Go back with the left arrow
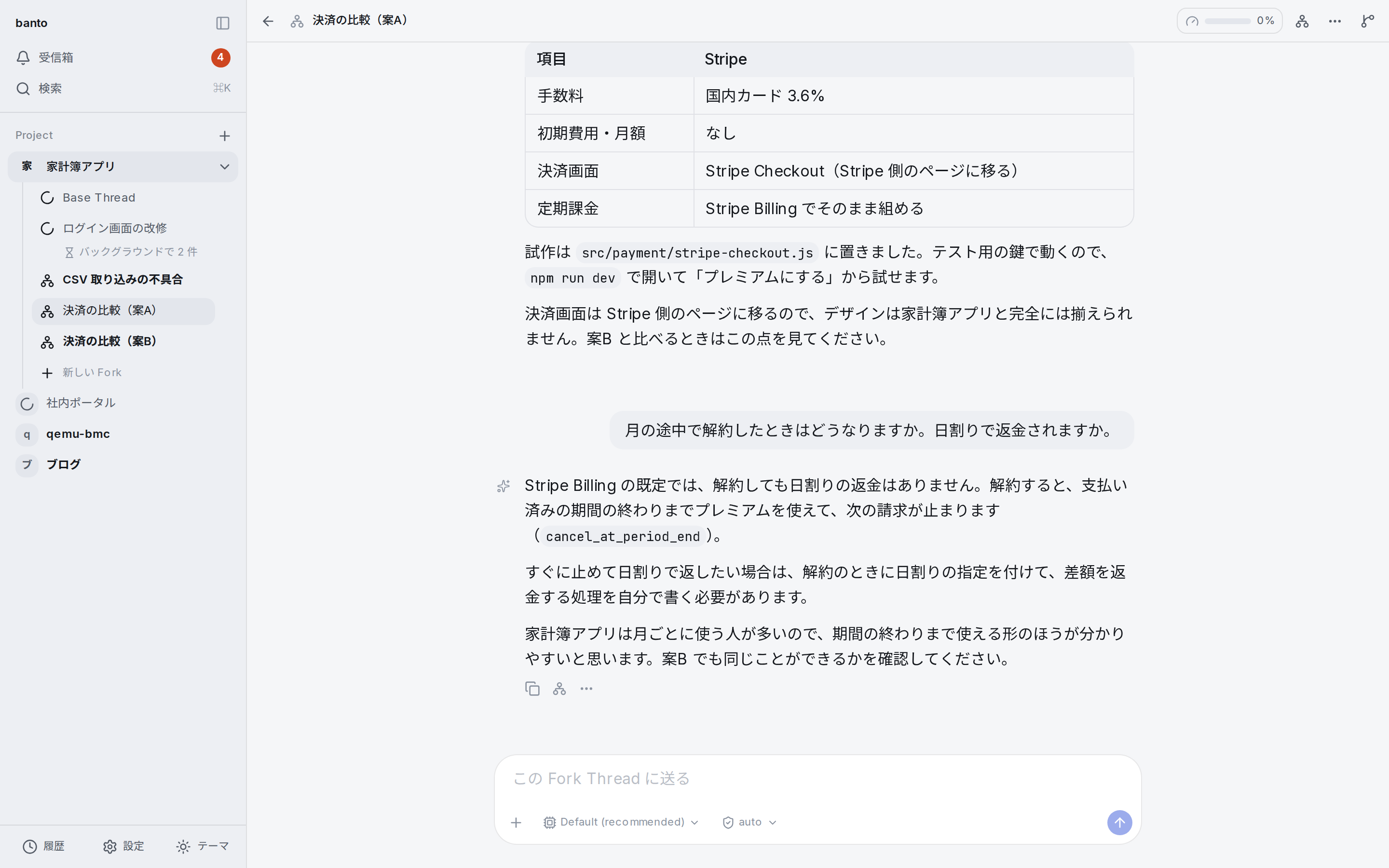1389x868 pixels. coord(268,21)
